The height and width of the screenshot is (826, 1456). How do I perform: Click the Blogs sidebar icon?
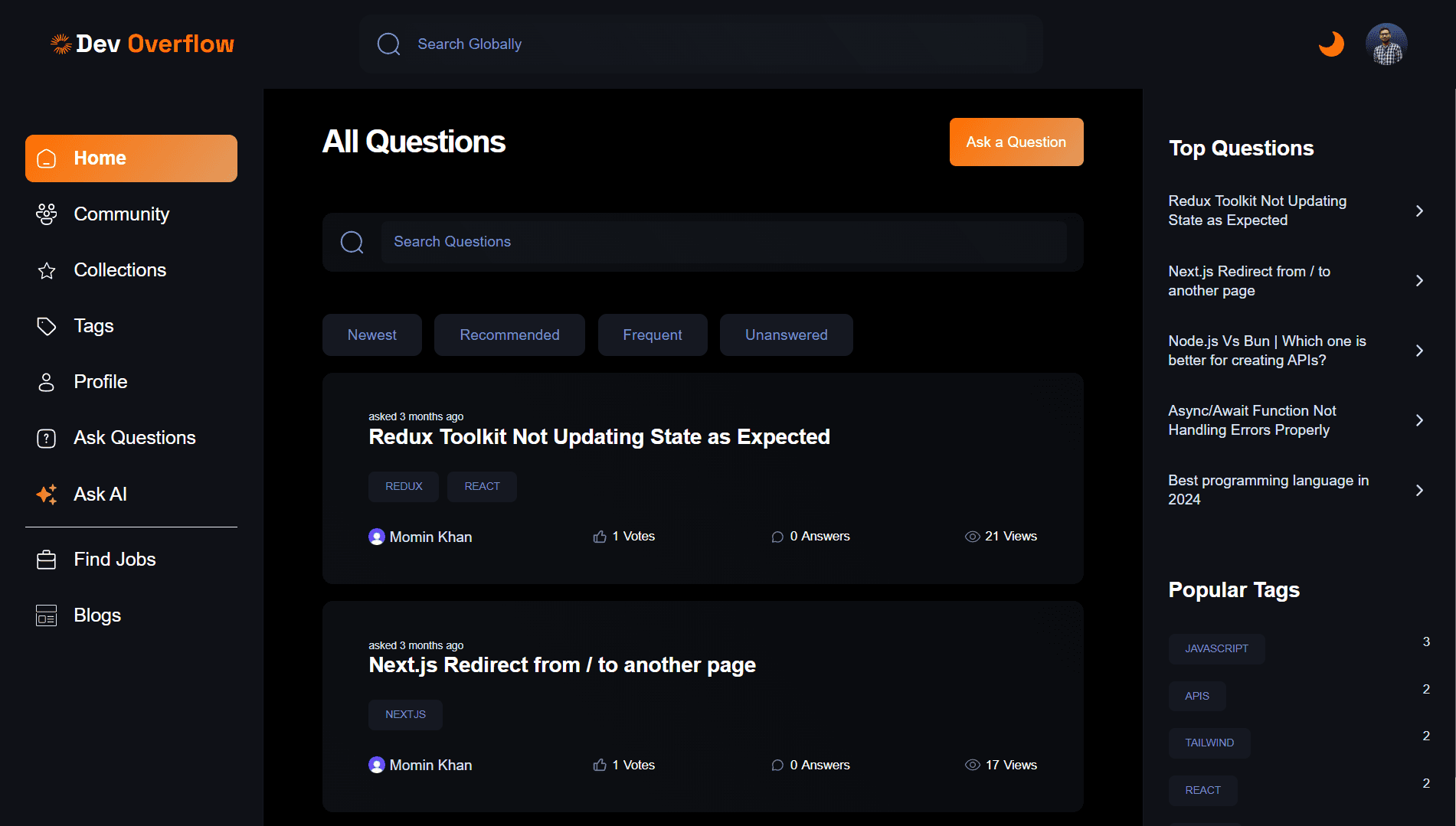[47, 615]
